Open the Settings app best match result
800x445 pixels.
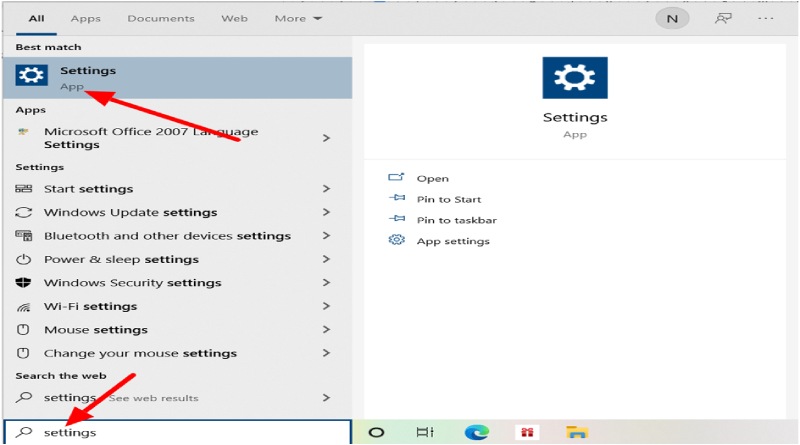point(178,78)
